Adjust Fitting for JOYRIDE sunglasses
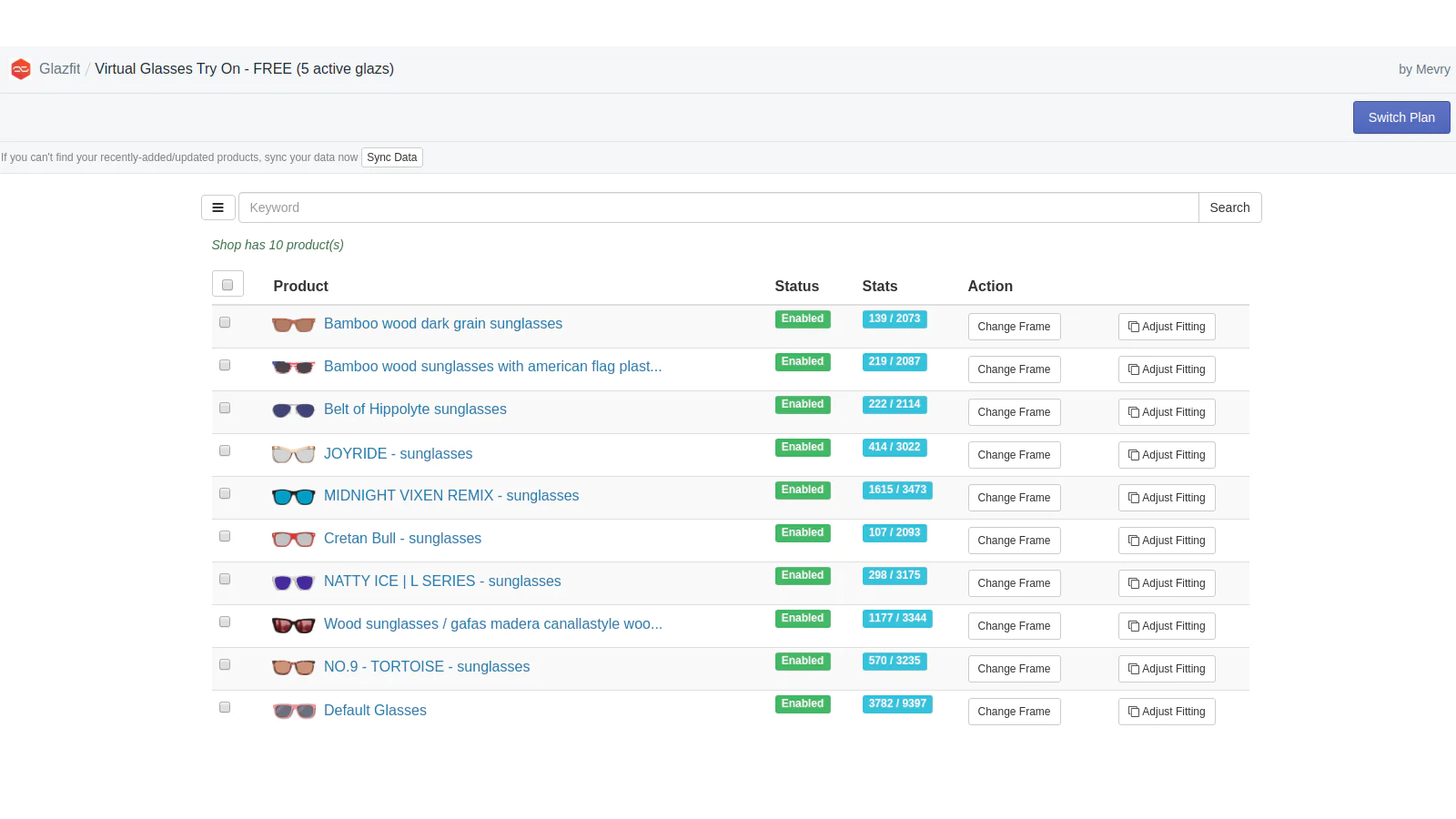Screen dimensions: 1456x819 (1167, 455)
